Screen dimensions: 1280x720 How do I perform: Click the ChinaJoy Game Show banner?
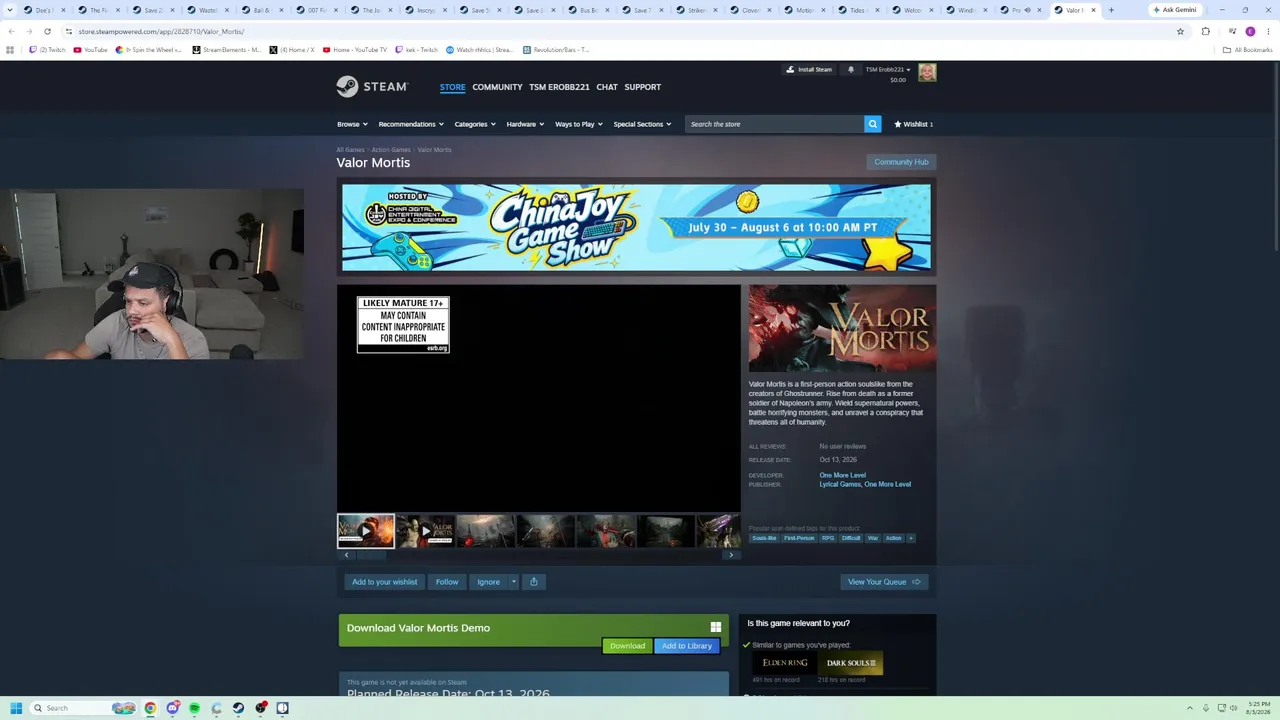click(x=636, y=227)
